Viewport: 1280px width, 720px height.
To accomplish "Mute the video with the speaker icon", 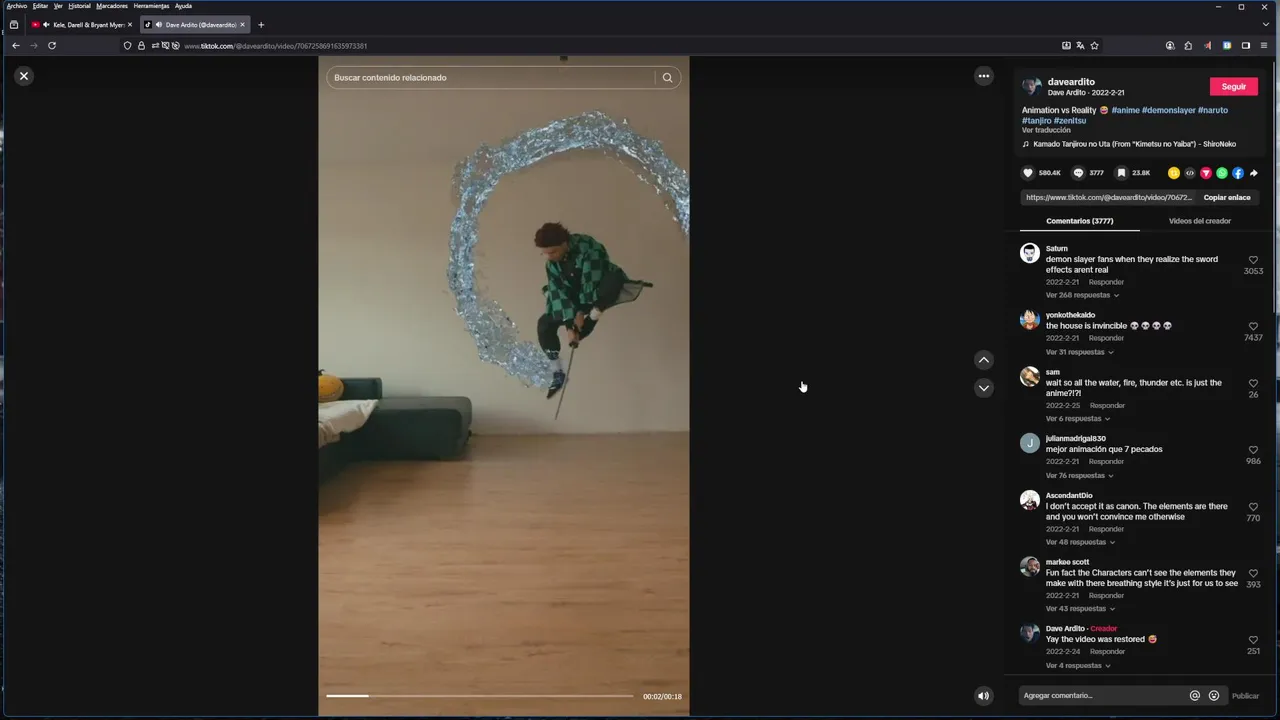I will pyautogui.click(x=984, y=696).
